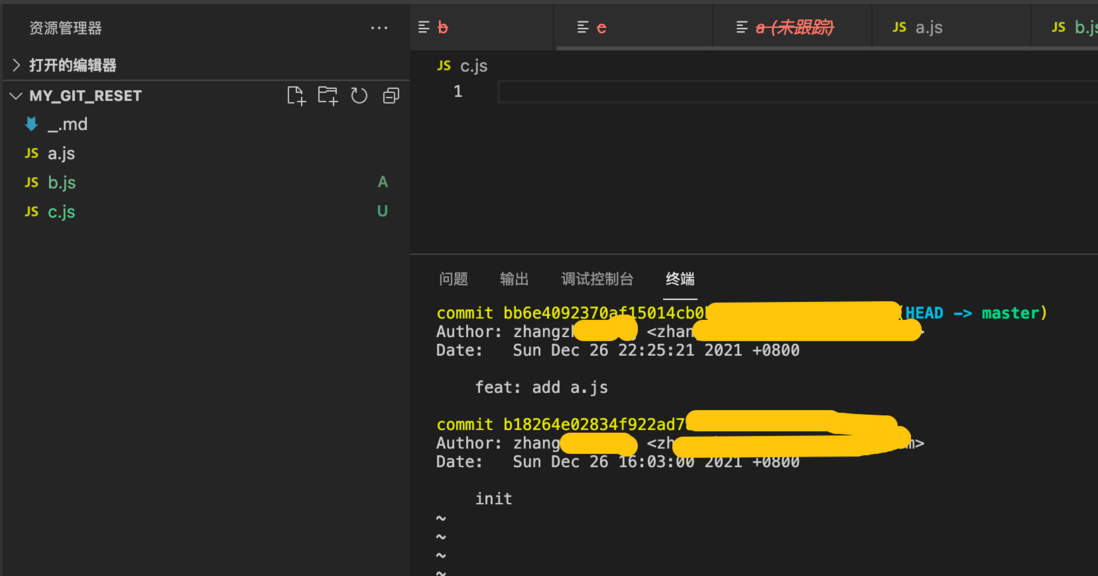The image size is (1098, 576).
Task: Click the JS icon beside c.js in explorer
Action: 32,211
